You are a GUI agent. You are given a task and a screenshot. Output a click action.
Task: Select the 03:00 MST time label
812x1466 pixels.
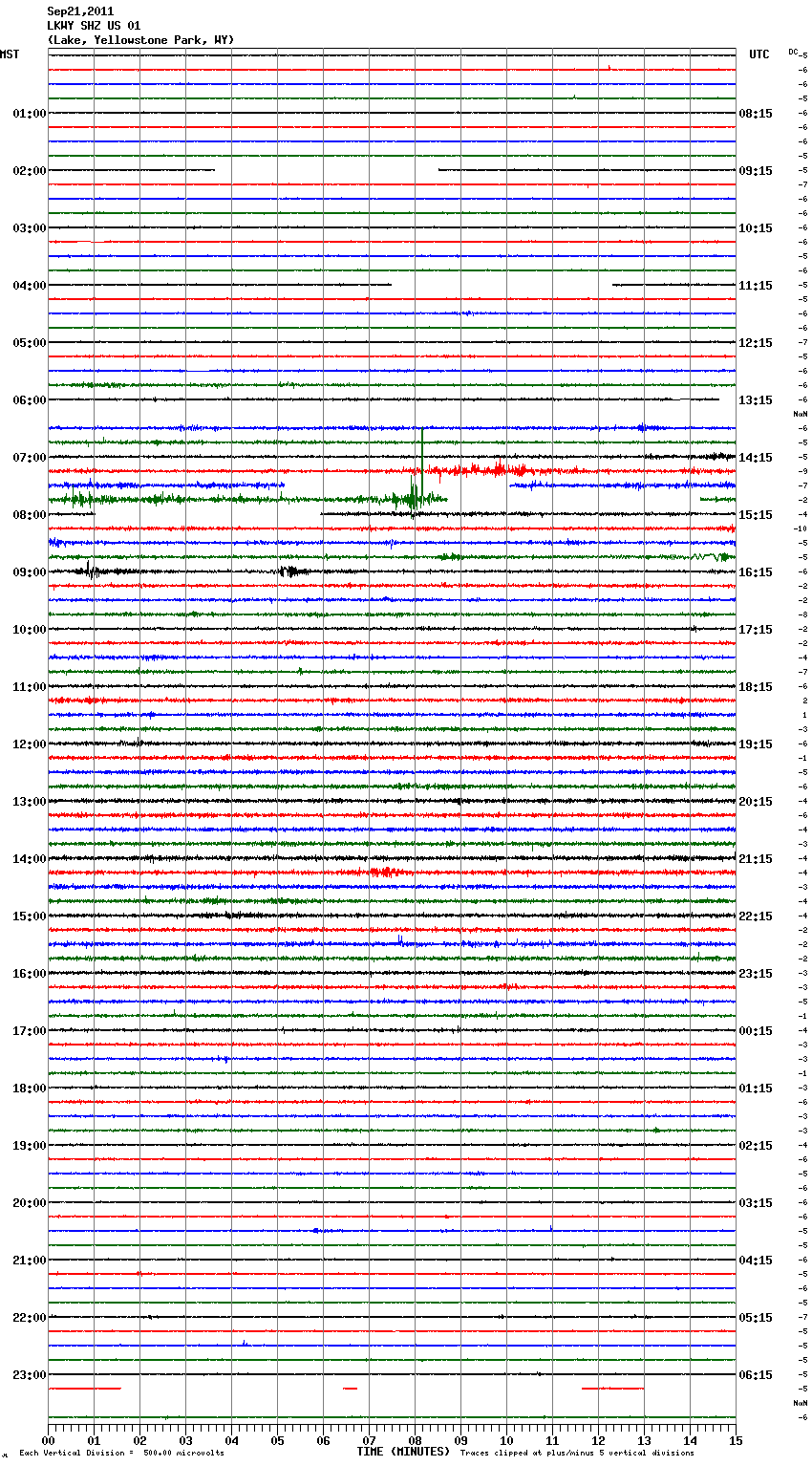[29, 228]
